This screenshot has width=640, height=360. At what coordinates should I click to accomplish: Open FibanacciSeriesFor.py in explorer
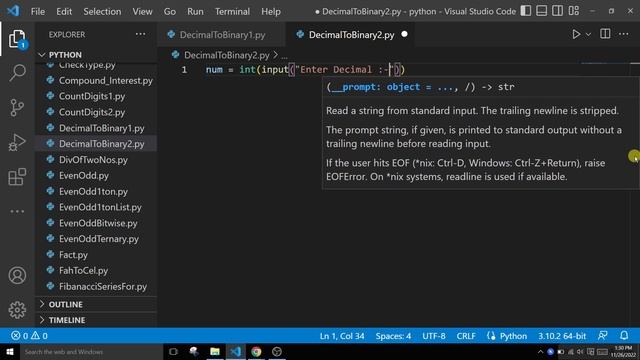point(103,287)
